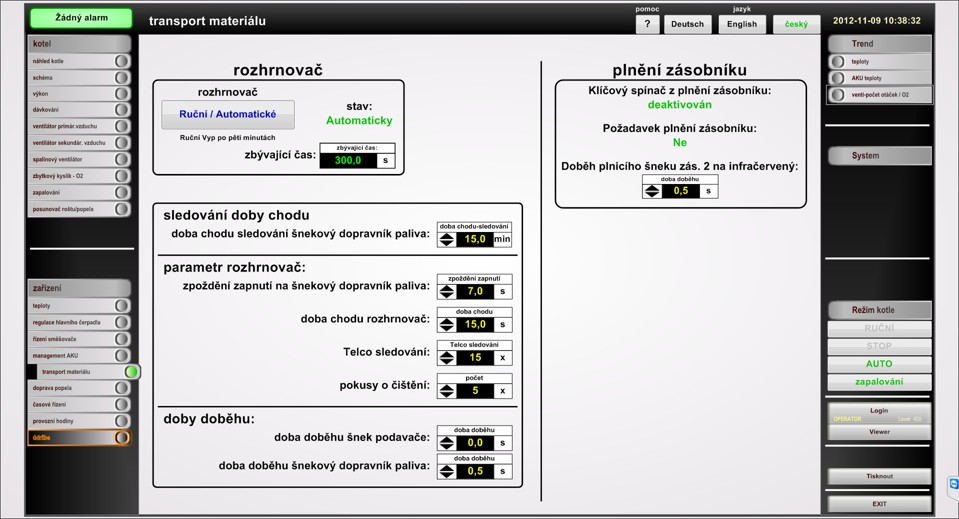Open the náhled kotle page

(x=79, y=61)
